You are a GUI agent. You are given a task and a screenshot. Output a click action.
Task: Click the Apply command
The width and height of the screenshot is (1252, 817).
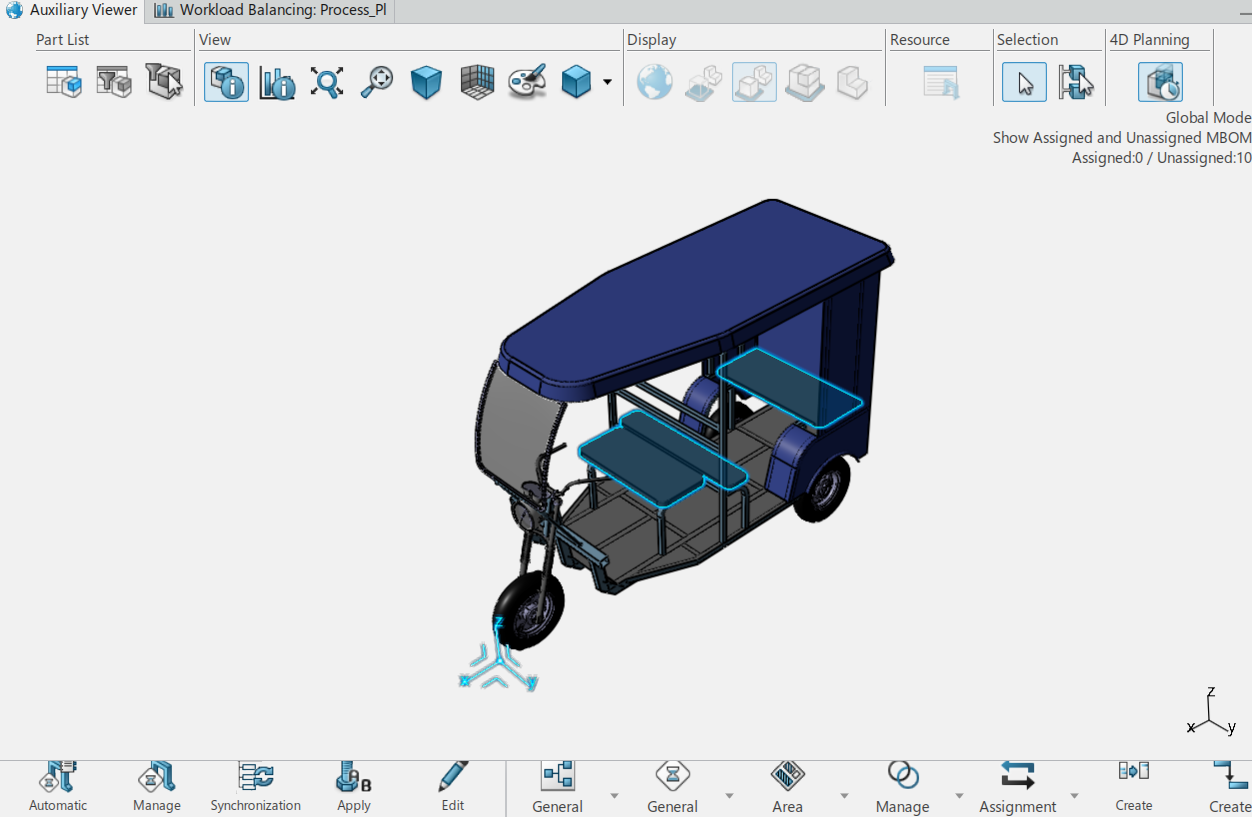(354, 788)
